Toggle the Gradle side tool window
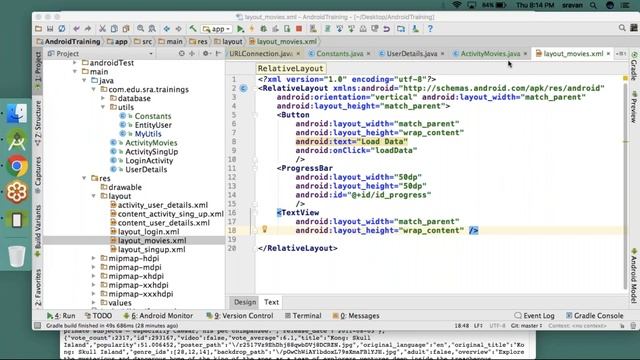 click(634, 65)
